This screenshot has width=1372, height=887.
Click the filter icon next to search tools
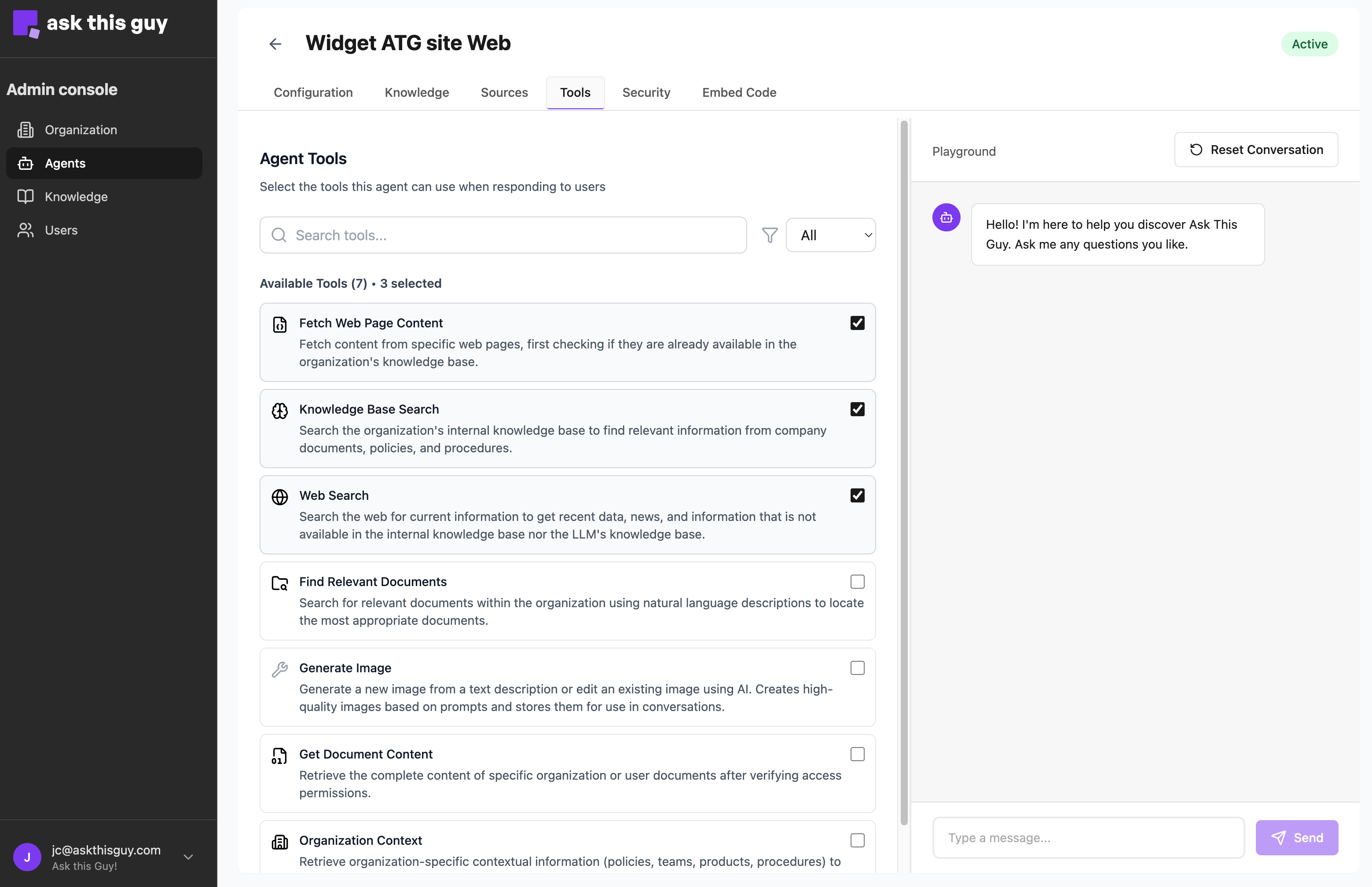[770, 235]
